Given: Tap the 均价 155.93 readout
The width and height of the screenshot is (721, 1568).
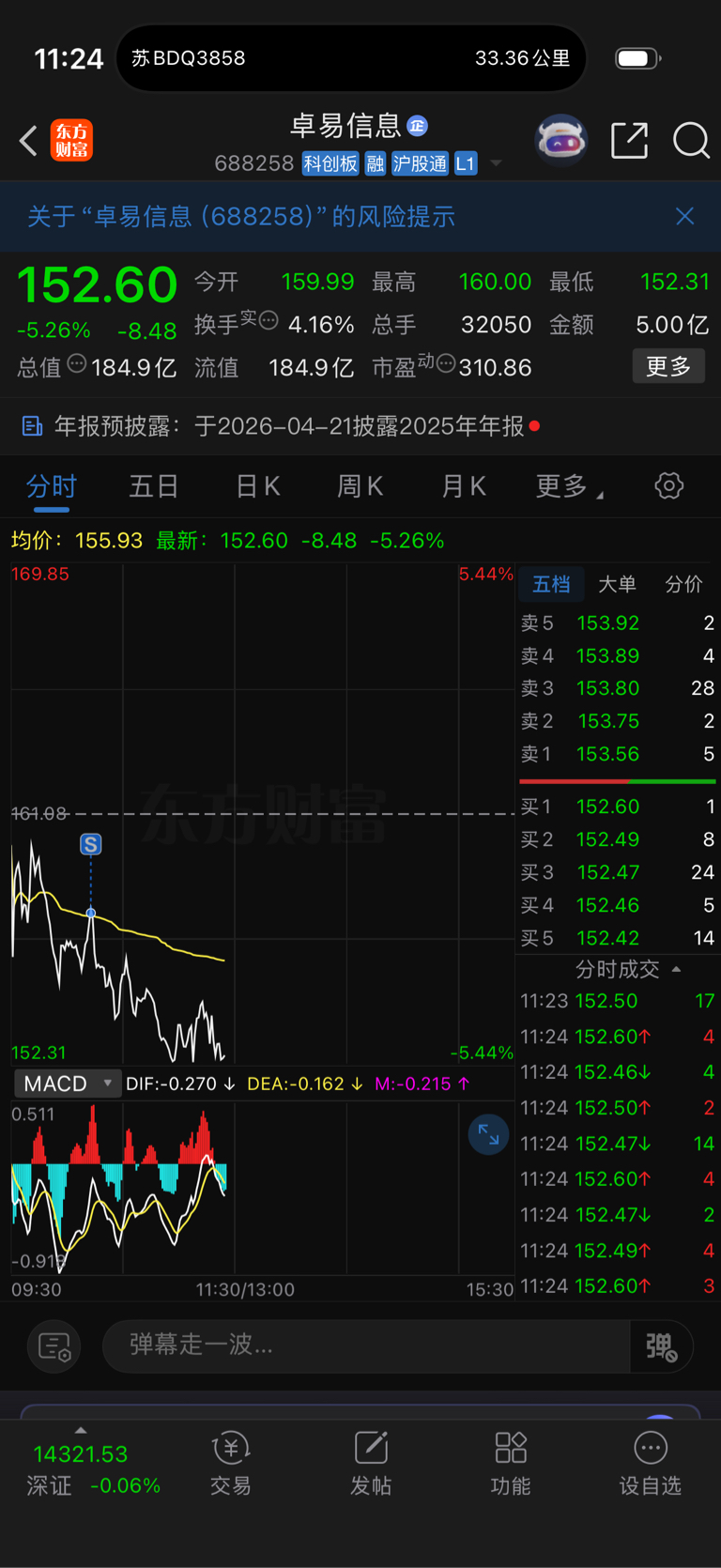Looking at the screenshot, I should click(x=77, y=541).
